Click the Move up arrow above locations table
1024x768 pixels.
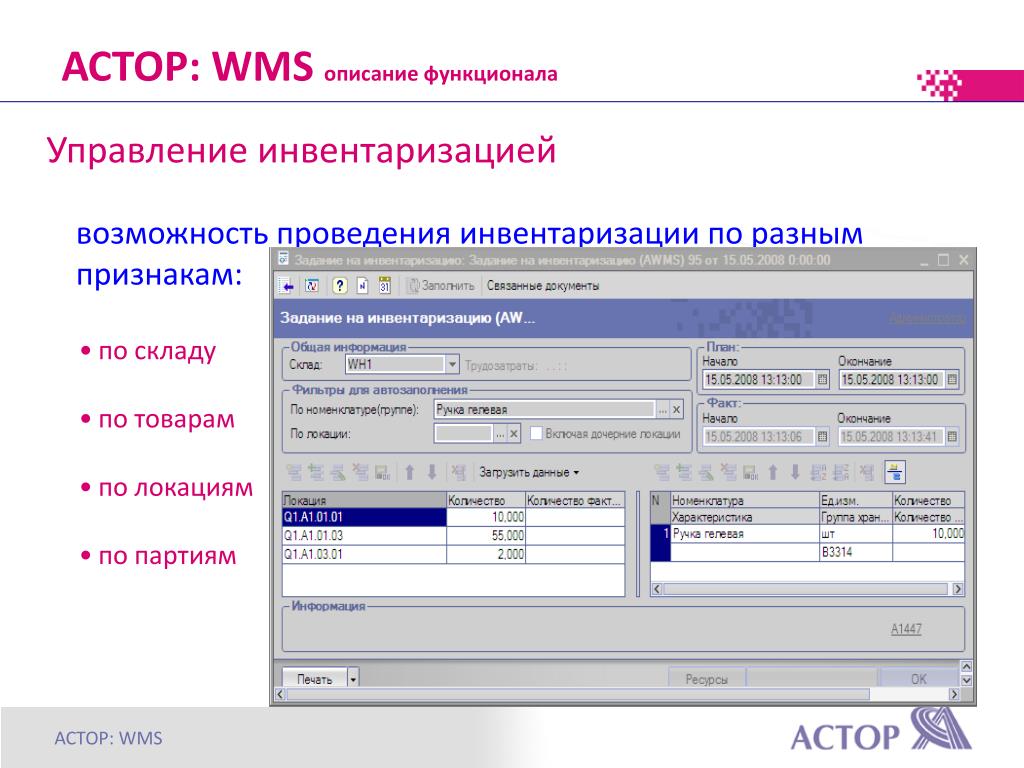coord(409,472)
